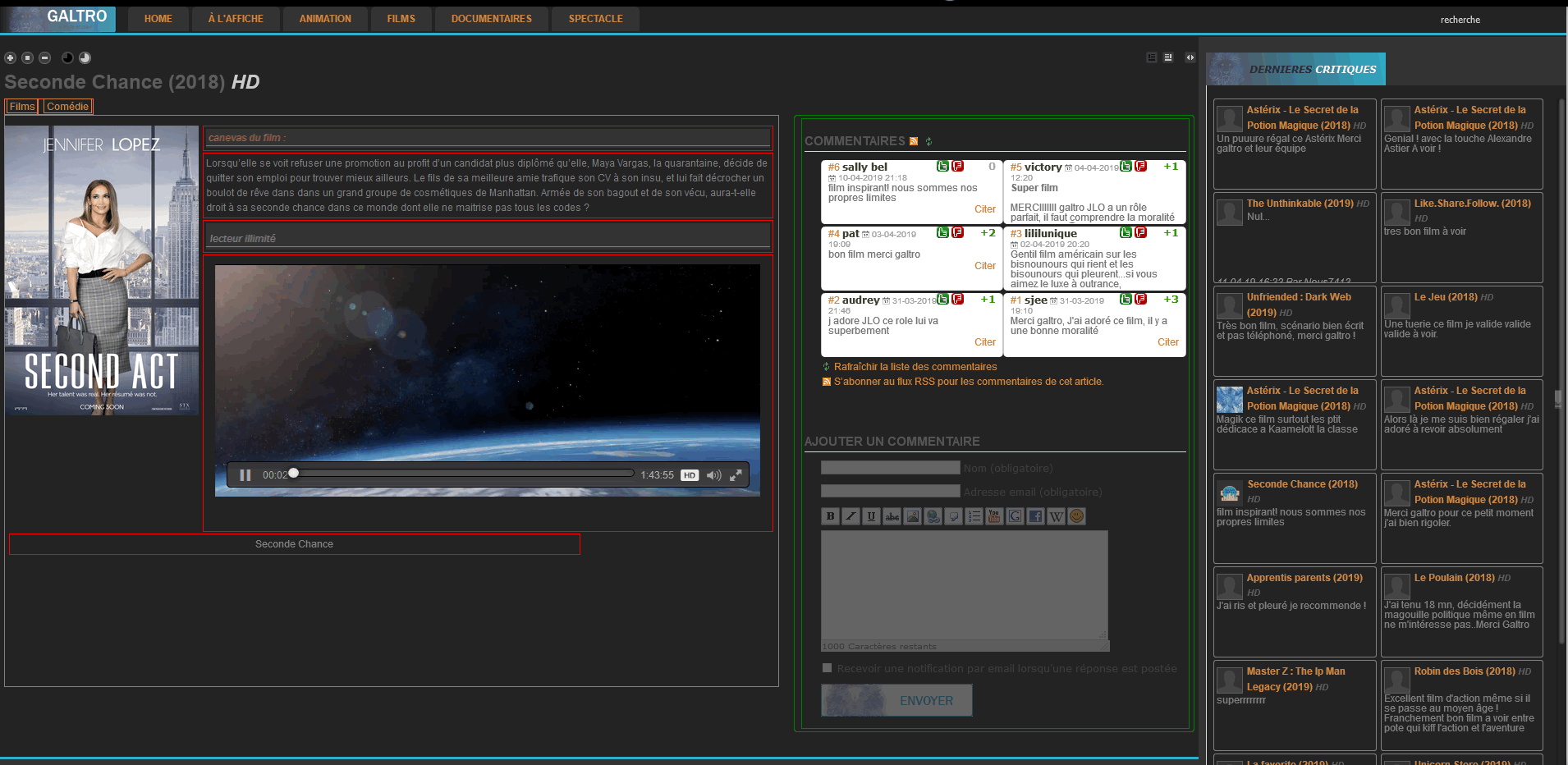This screenshot has height=765, width=1568.
Task: Open Robin des Bois (2018) review link
Action: coord(1465,671)
